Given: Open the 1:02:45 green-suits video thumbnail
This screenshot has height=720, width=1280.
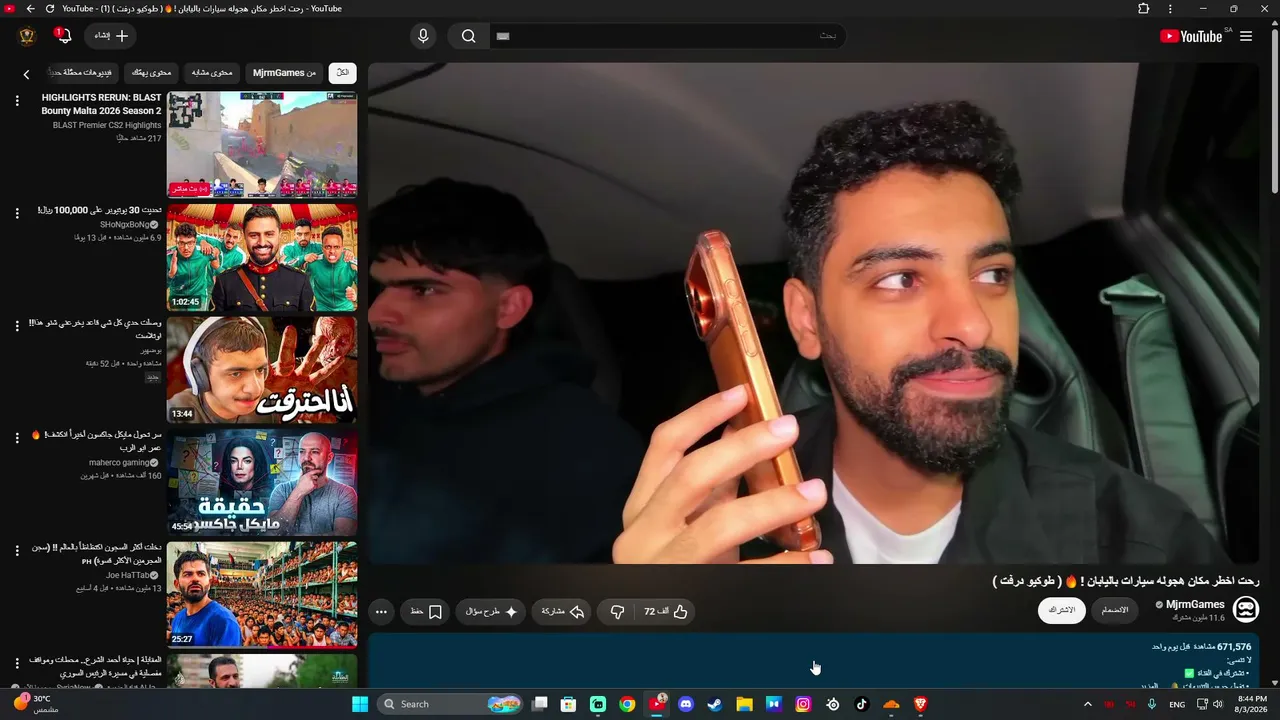Looking at the screenshot, I should tap(262, 258).
